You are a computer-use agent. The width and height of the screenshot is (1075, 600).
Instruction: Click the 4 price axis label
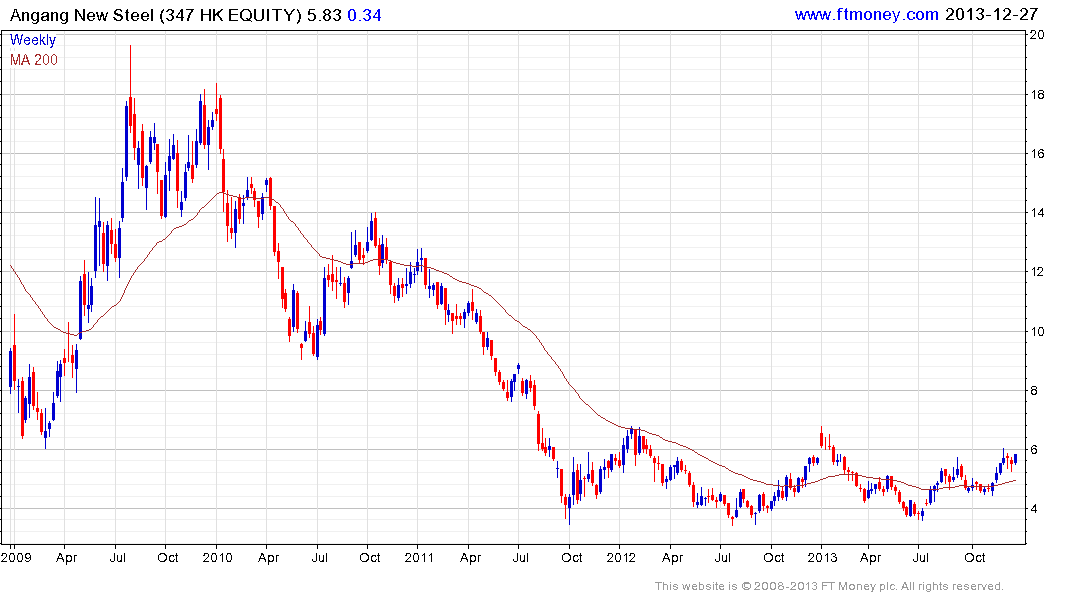click(x=1034, y=509)
